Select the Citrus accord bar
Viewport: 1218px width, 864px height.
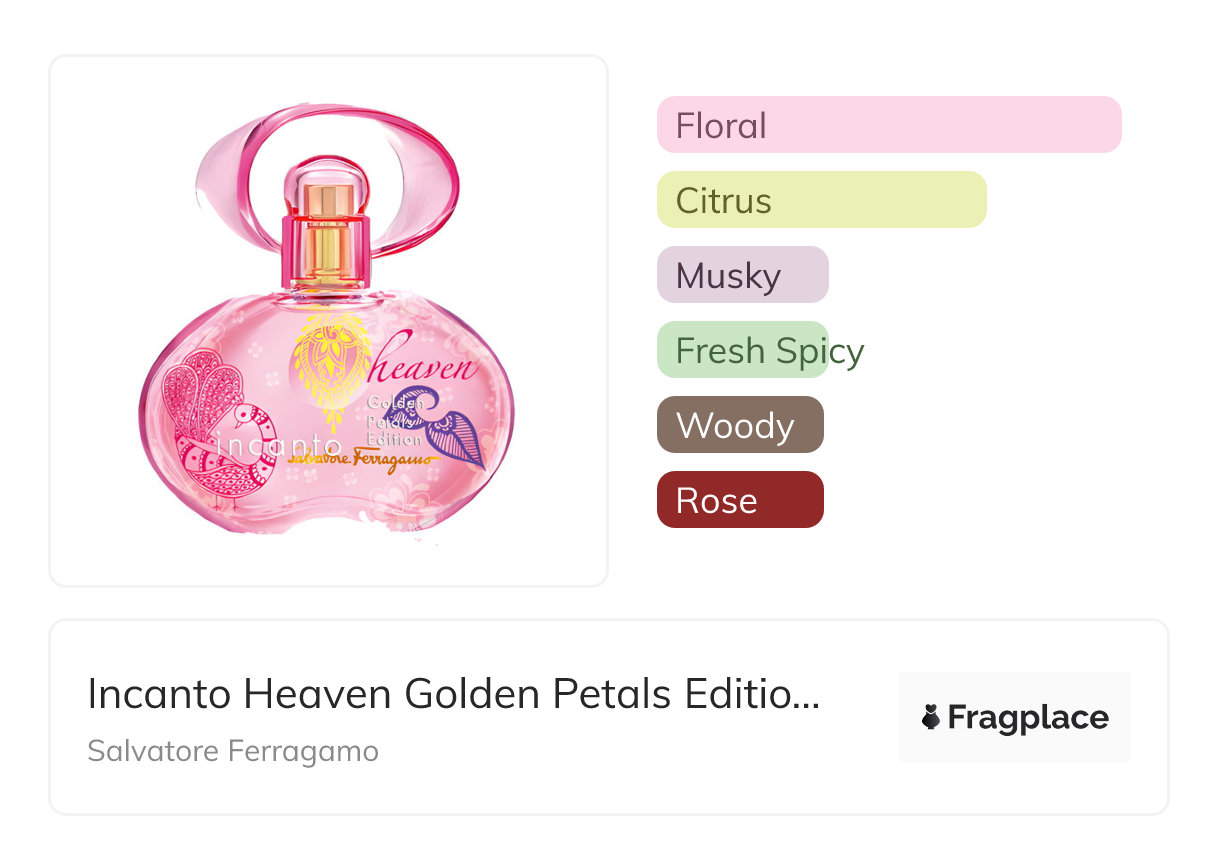point(821,200)
